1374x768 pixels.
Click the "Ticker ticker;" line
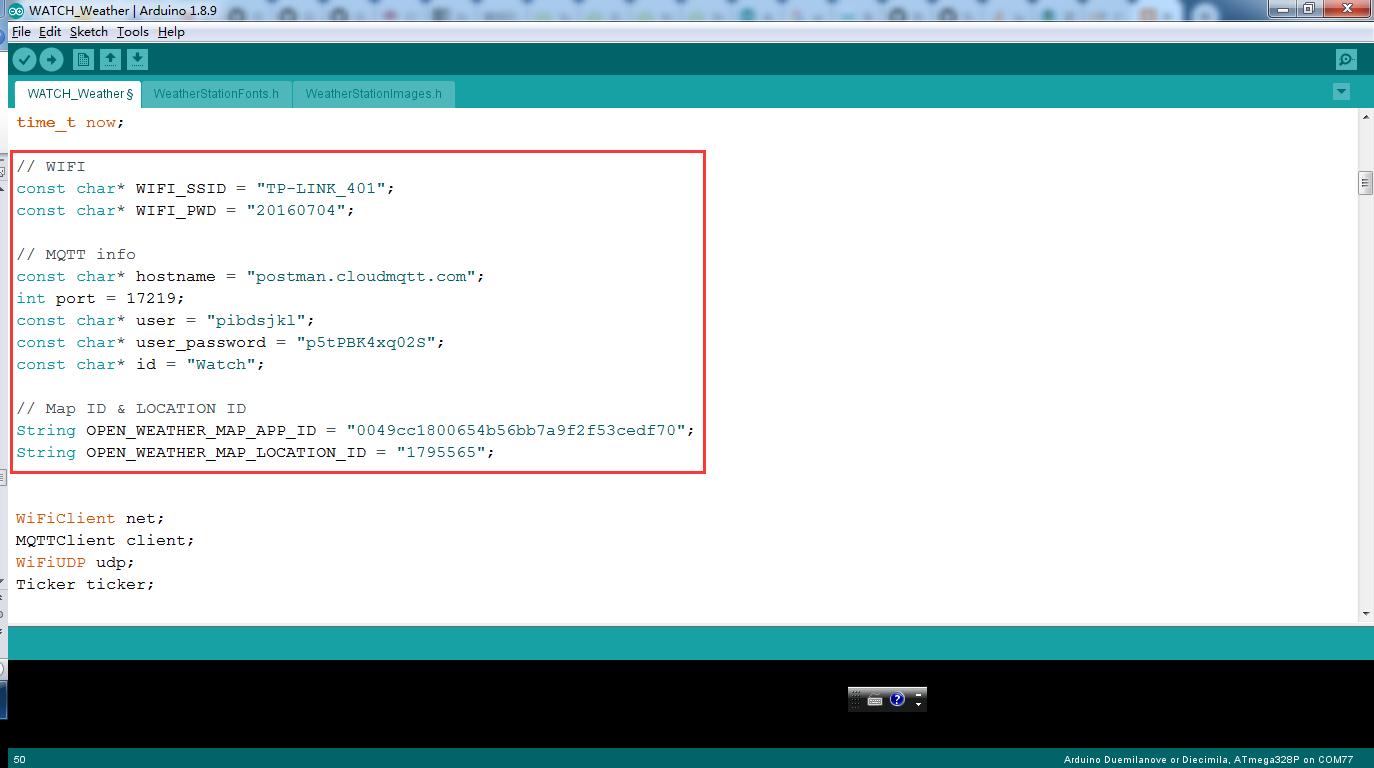click(85, 584)
